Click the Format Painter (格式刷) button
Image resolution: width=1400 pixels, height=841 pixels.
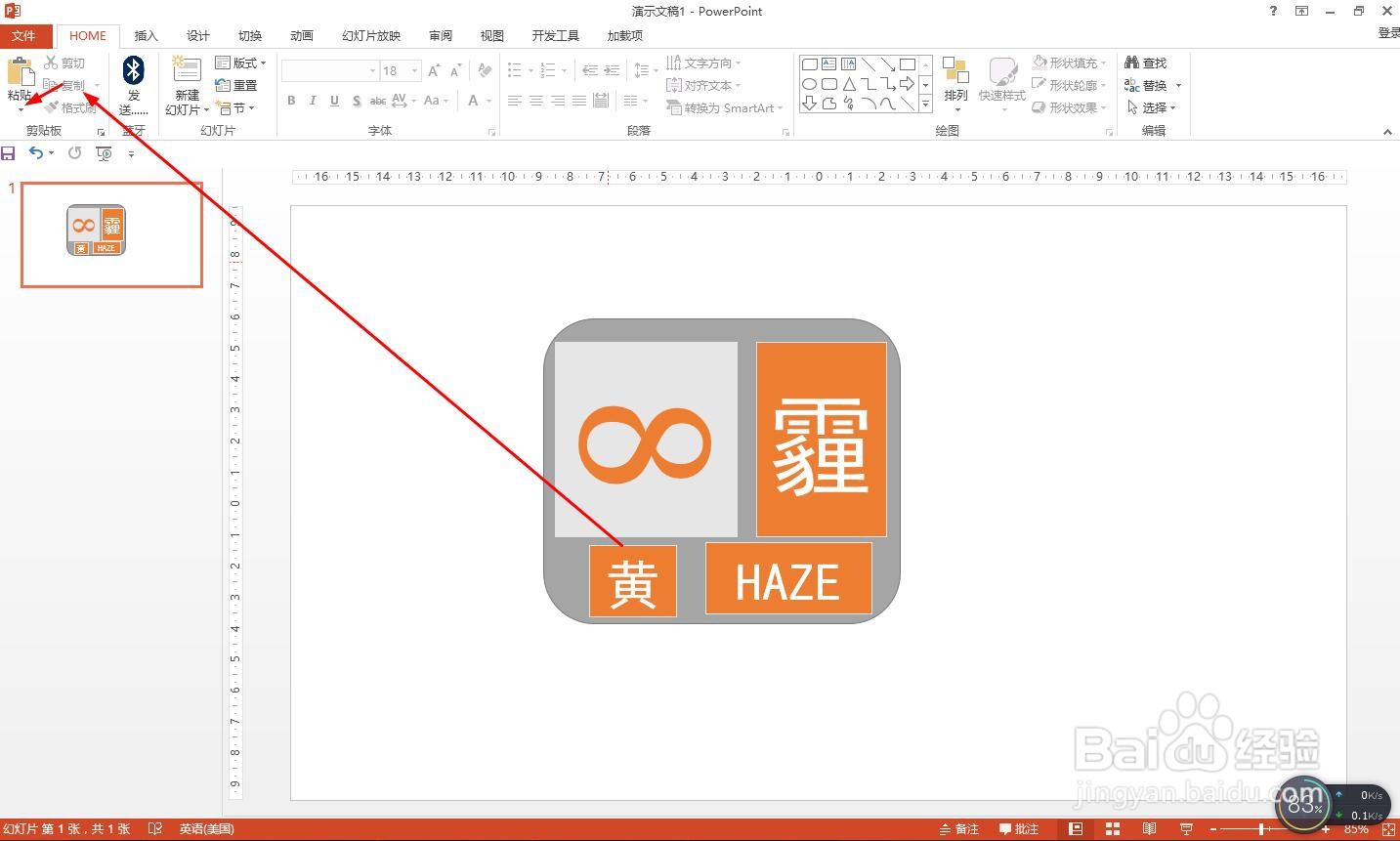tap(69, 107)
